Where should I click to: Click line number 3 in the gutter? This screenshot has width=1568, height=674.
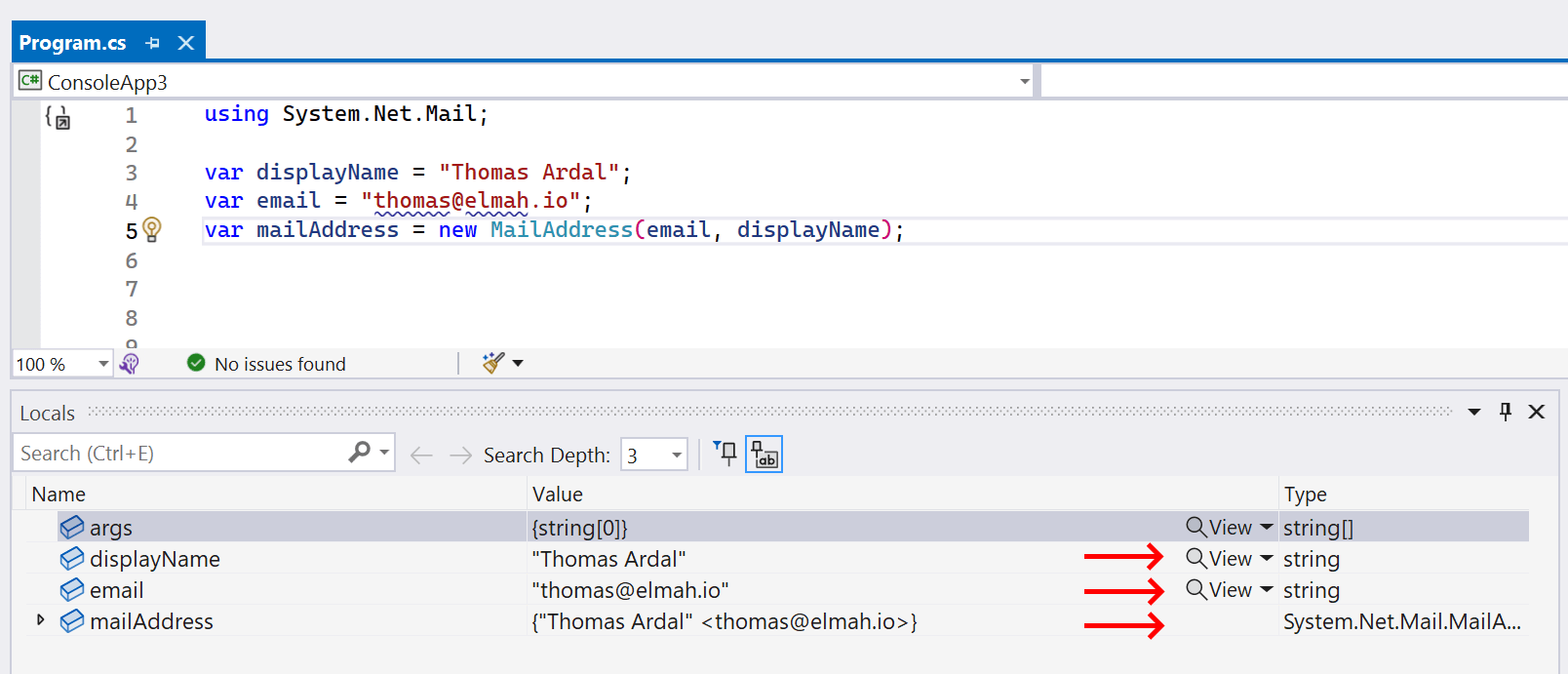coord(132,173)
